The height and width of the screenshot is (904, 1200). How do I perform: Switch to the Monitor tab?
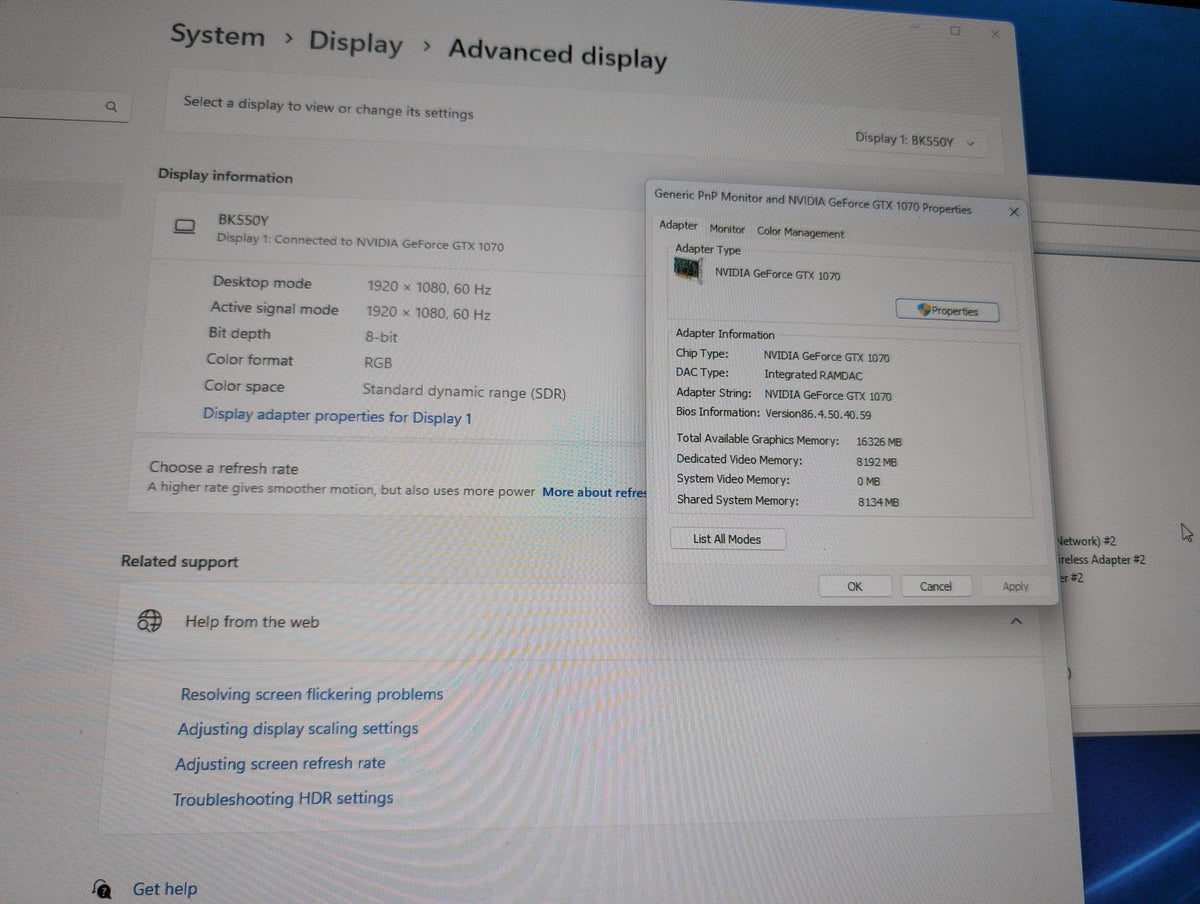point(727,229)
